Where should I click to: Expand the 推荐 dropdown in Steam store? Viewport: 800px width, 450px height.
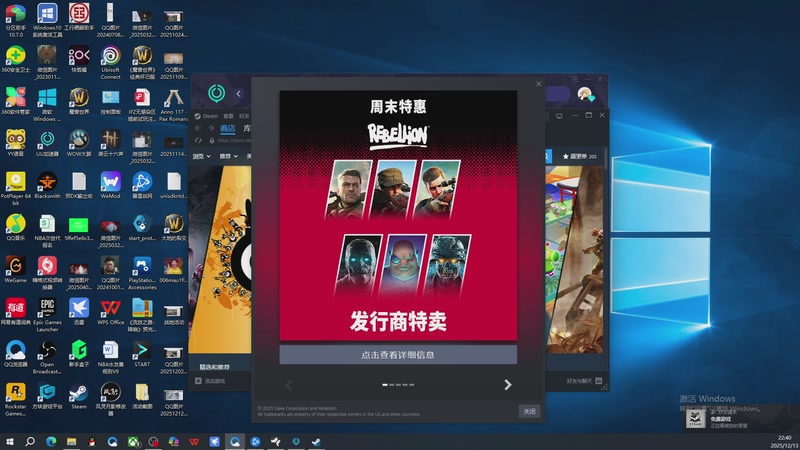click(x=229, y=156)
